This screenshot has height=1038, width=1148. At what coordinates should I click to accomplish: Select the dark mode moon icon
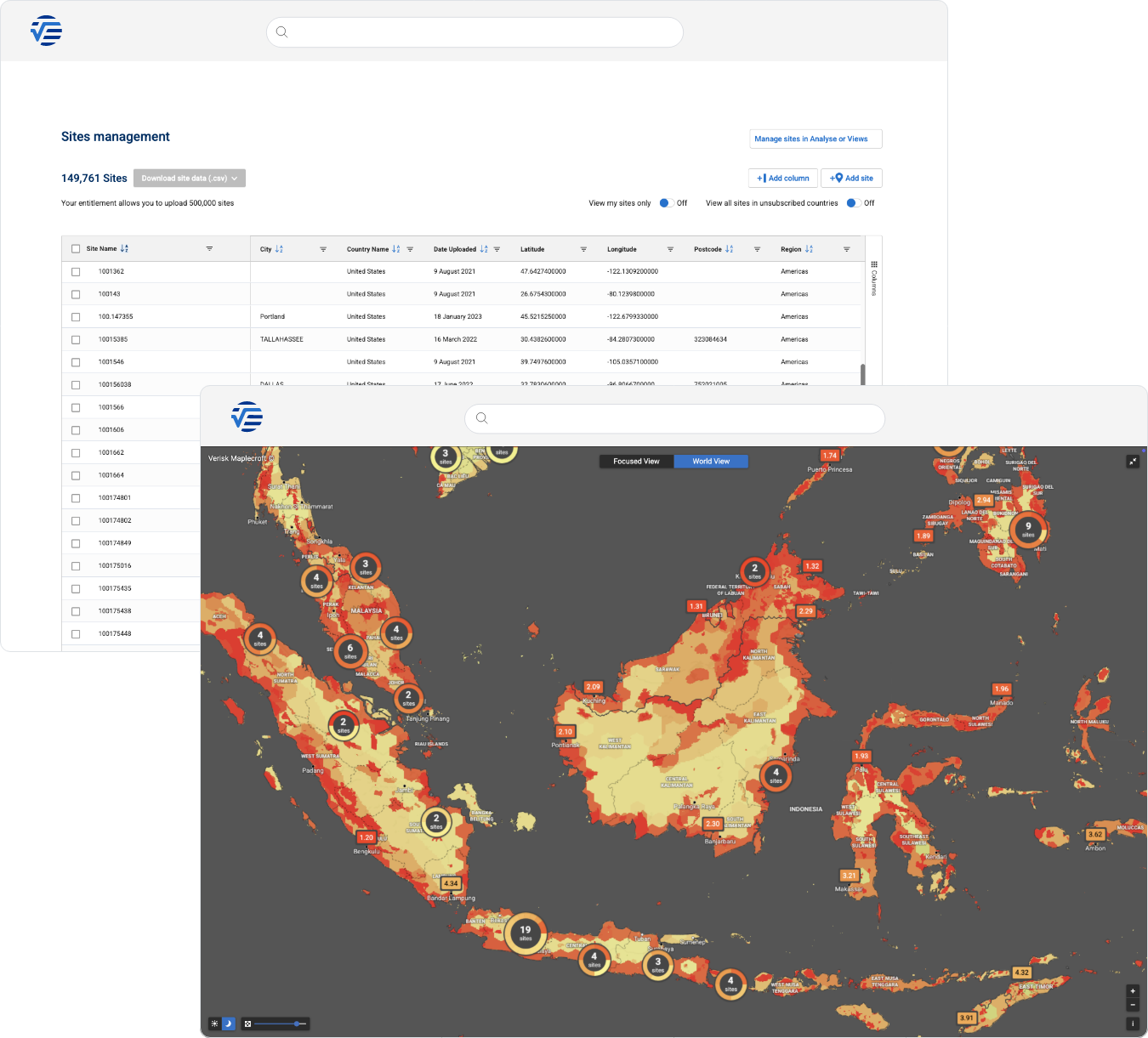(228, 1024)
